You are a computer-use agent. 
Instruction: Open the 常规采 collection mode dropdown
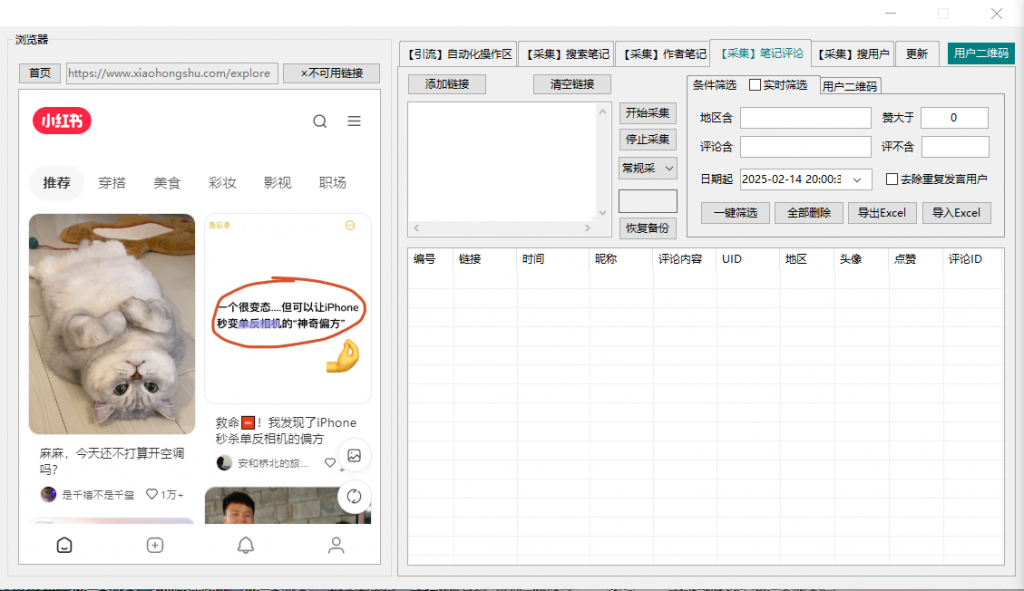coord(647,168)
